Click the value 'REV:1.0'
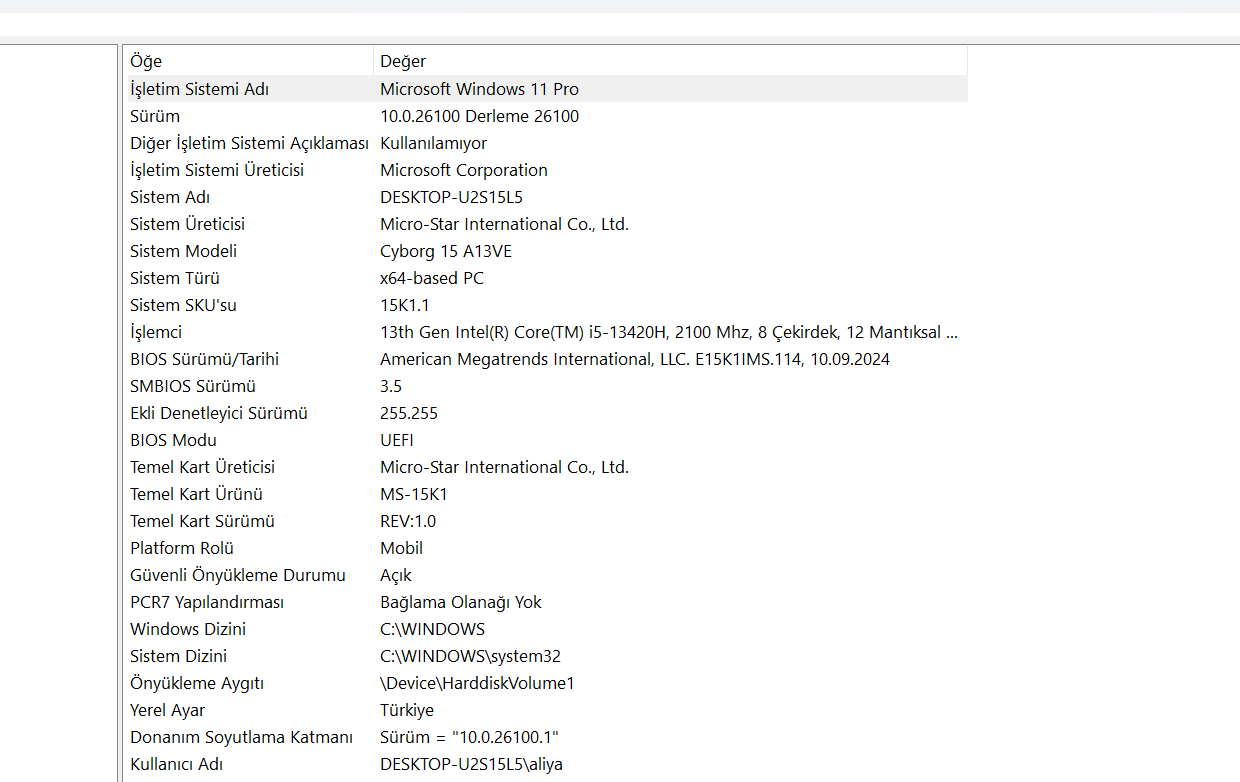Viewport: 1240px width, 782px height. click(x=408, y=521)
